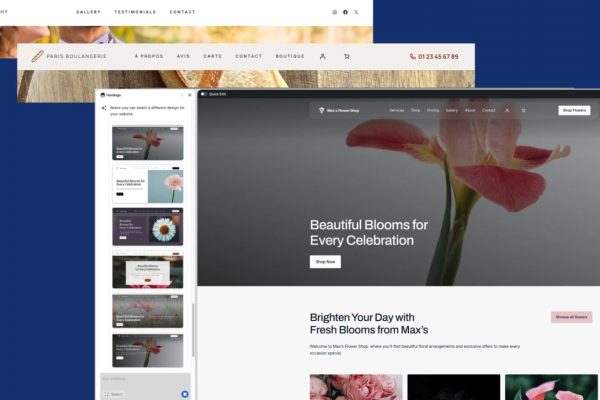Open À Propos in Paris Boulangerie menu
The height and width of the screenshot is (400, 600).
149,56
